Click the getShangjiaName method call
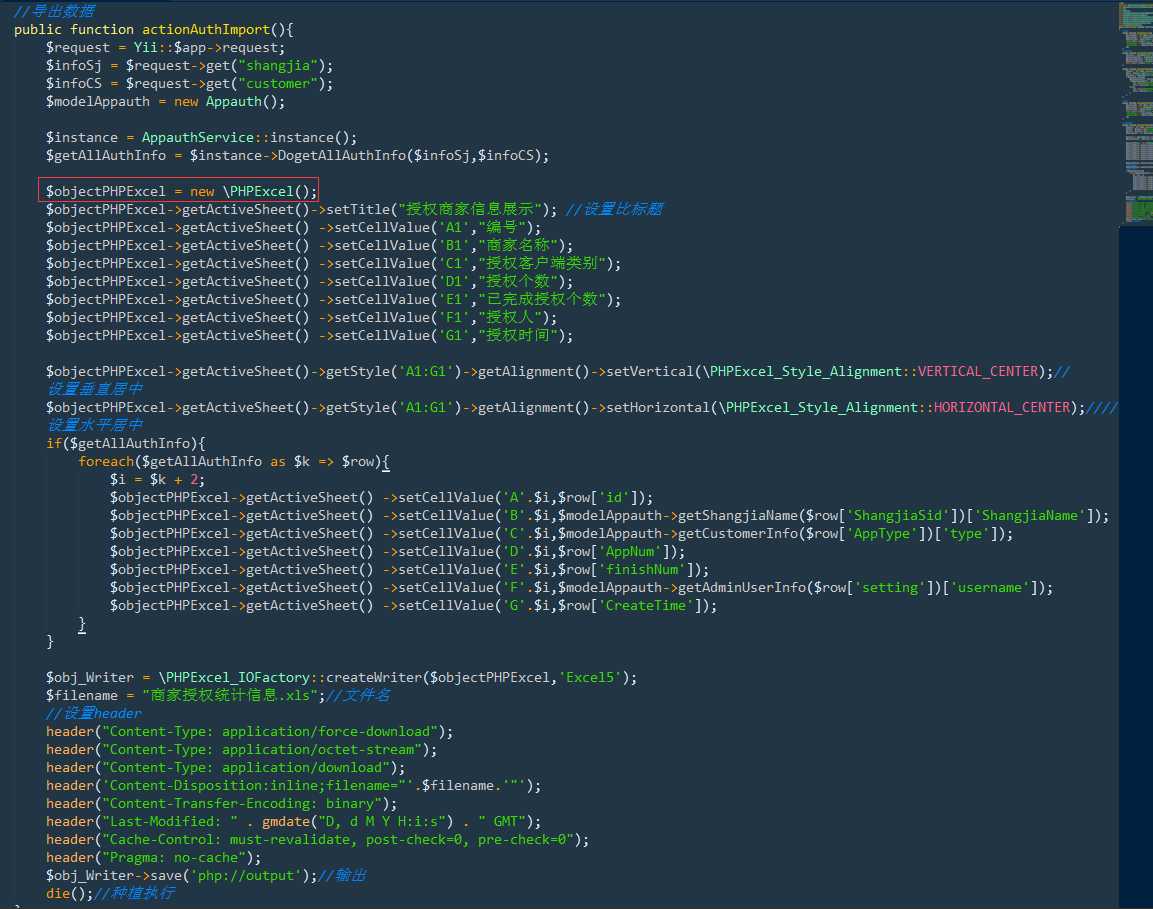Image resolution: width=1153 pixels, height=909 pixels. point(738,516)
